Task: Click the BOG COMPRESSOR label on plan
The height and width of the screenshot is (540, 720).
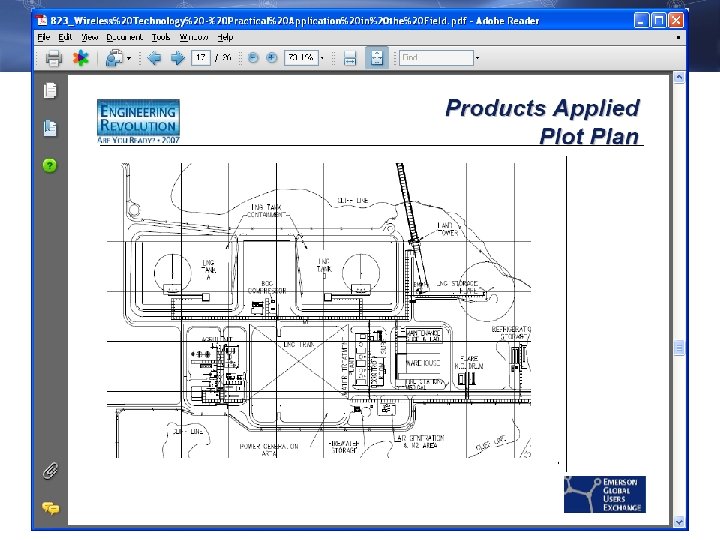Action: click(267, 287)
